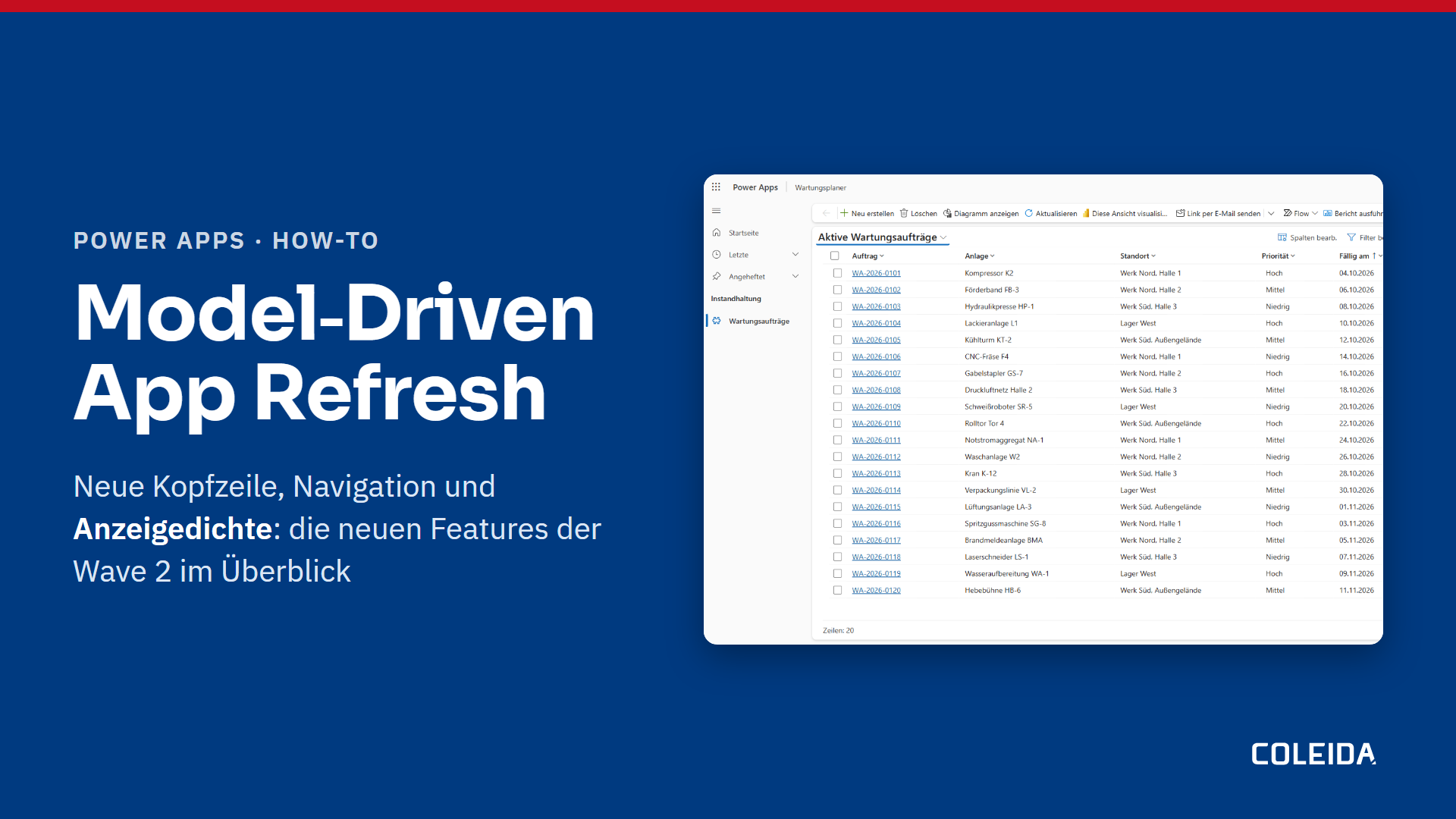Check the row checkbox for WA-2026-0120

click(837, 590)
